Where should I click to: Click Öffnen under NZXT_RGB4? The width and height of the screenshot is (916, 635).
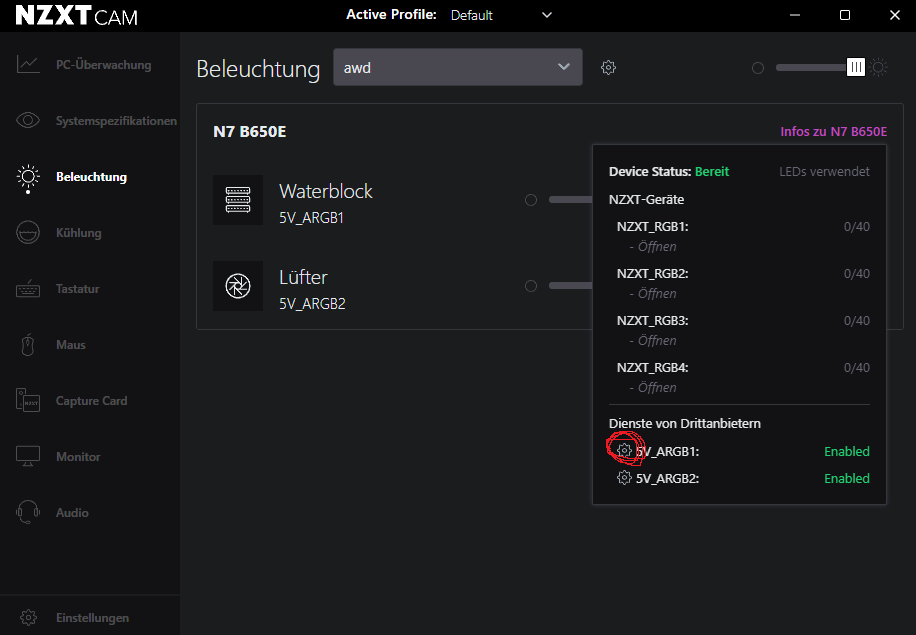click(657, 387)
